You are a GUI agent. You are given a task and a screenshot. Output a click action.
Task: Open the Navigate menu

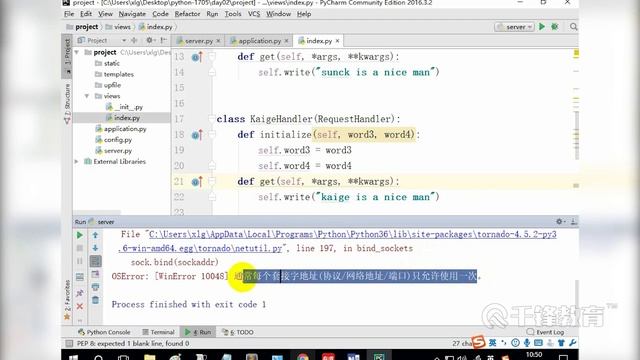(x=132, y=14)
